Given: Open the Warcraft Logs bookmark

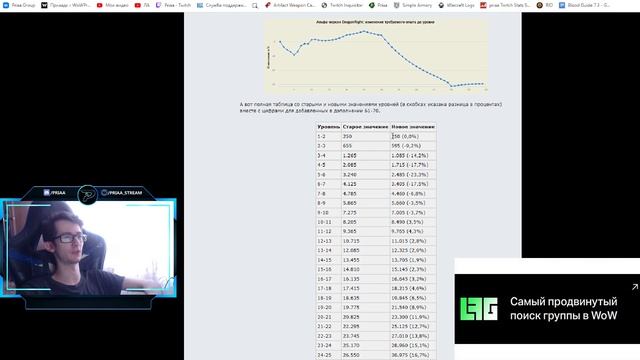Looking at the screenshot, I should 456,5.
